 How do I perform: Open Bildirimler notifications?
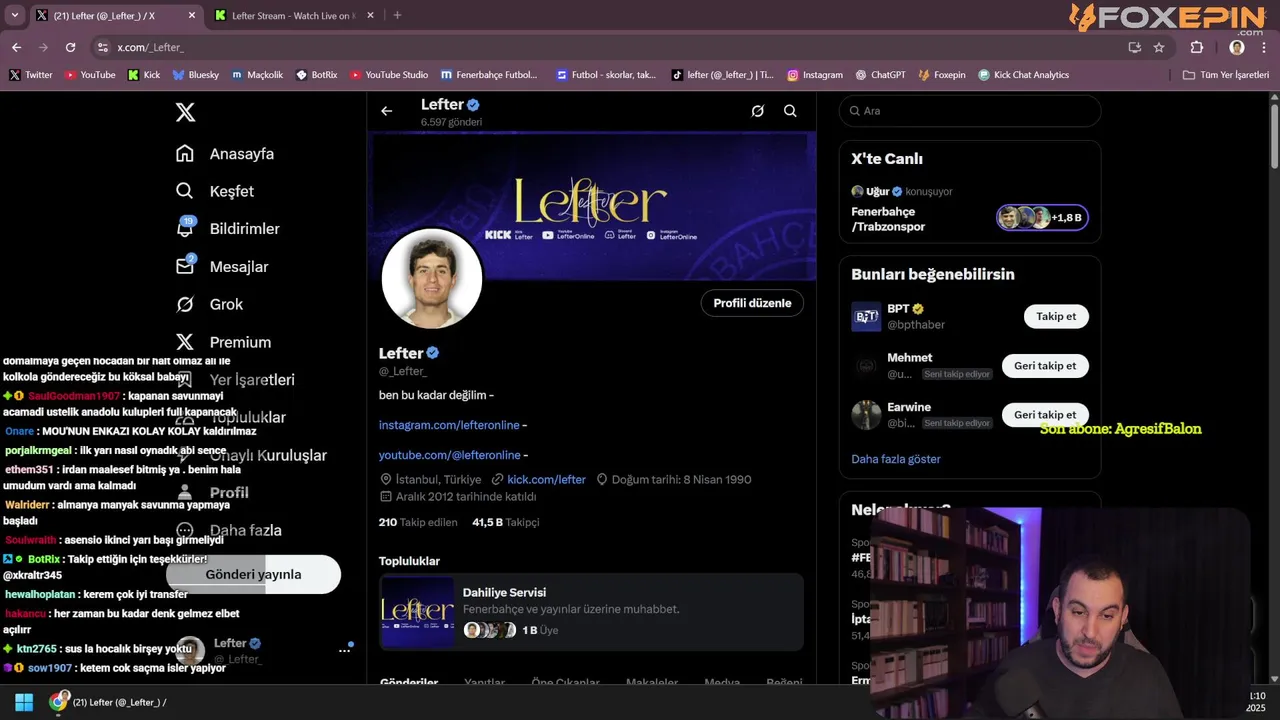click(x=228, y=229)
